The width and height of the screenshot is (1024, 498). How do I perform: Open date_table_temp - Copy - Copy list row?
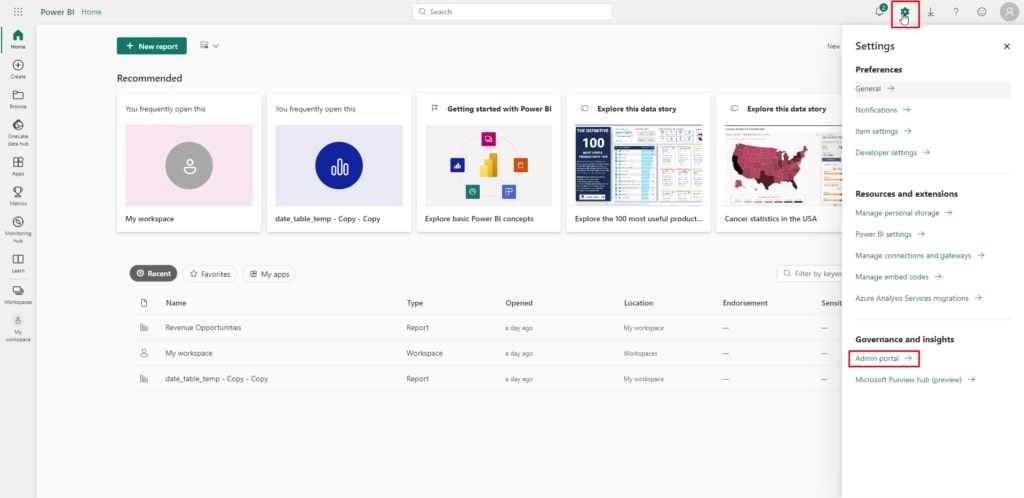pyautogui.click(x=217, y=379)
